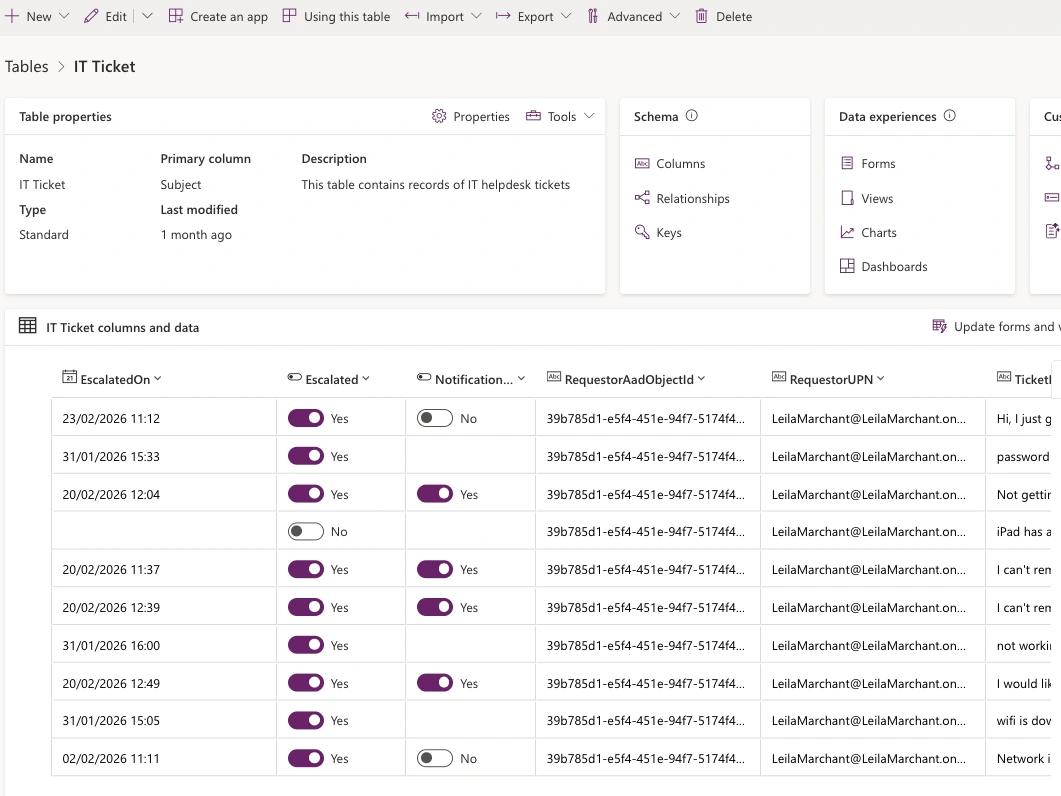Screen dimensions: 1061x796
Task: Click the Properties gear icon
Action: 439,117
